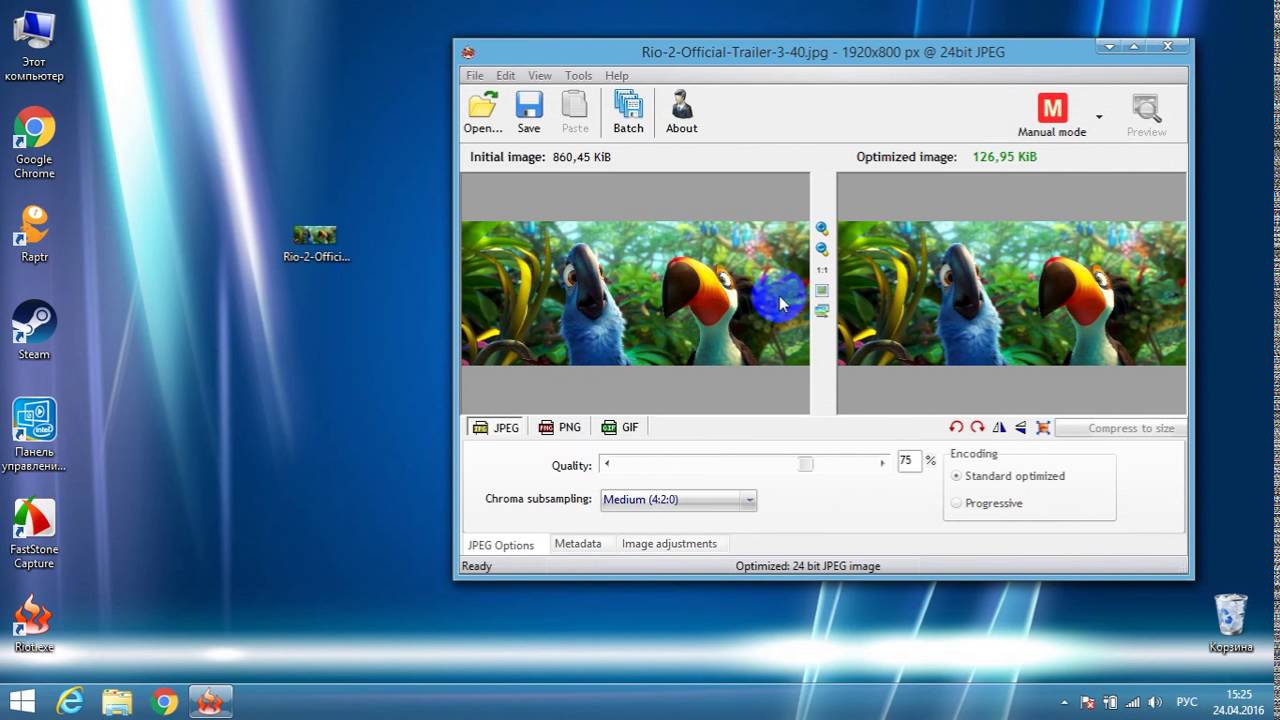Flip image vertically icon
This screenshot has height=720, width=1280.
(x=1021, y=427)
